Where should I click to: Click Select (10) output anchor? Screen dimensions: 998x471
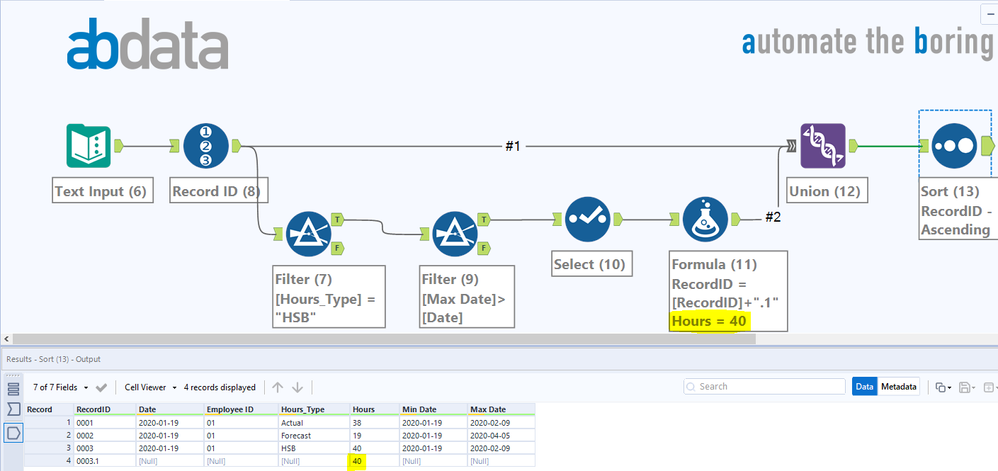point(617,220)
